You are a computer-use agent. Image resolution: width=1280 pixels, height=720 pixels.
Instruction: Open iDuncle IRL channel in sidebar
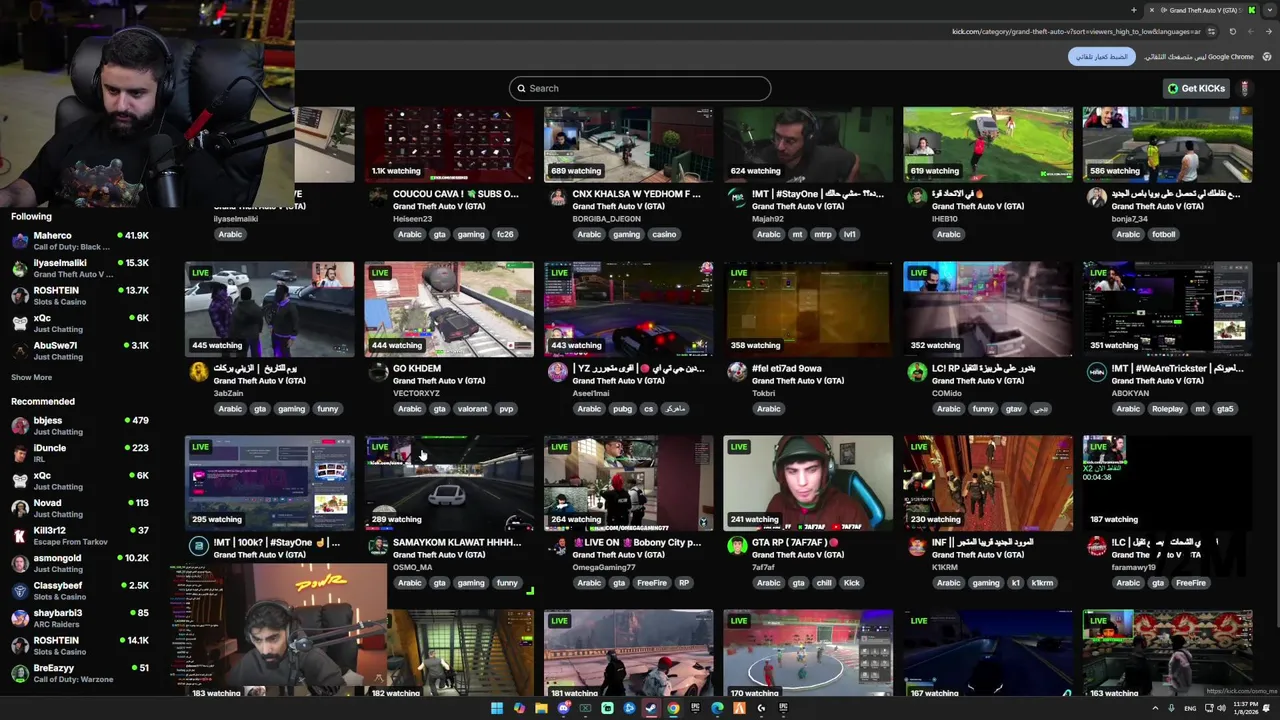[x=80, y=453]
